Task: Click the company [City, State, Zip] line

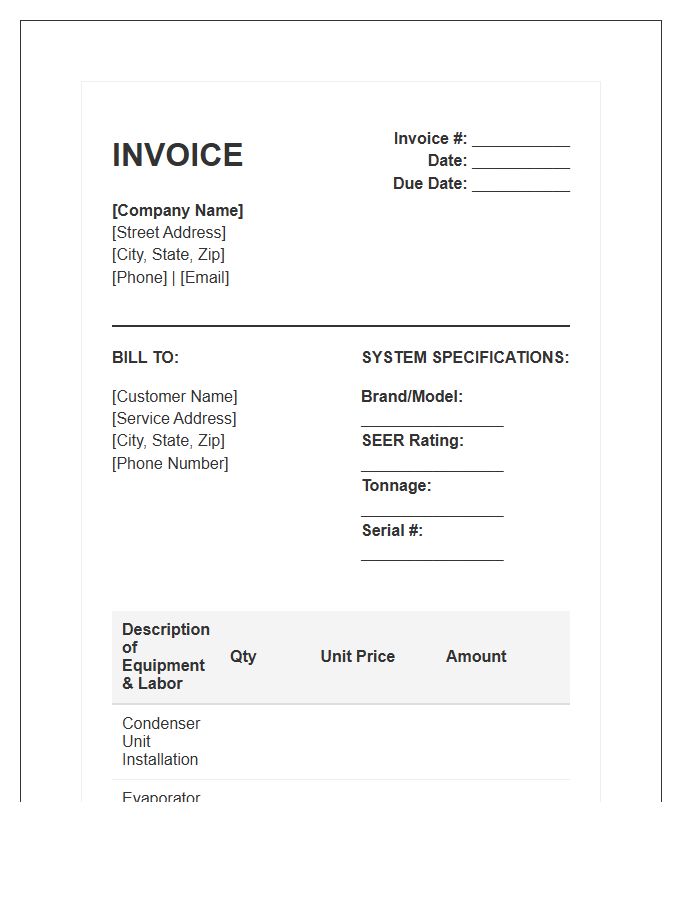Action: [169, 255]
